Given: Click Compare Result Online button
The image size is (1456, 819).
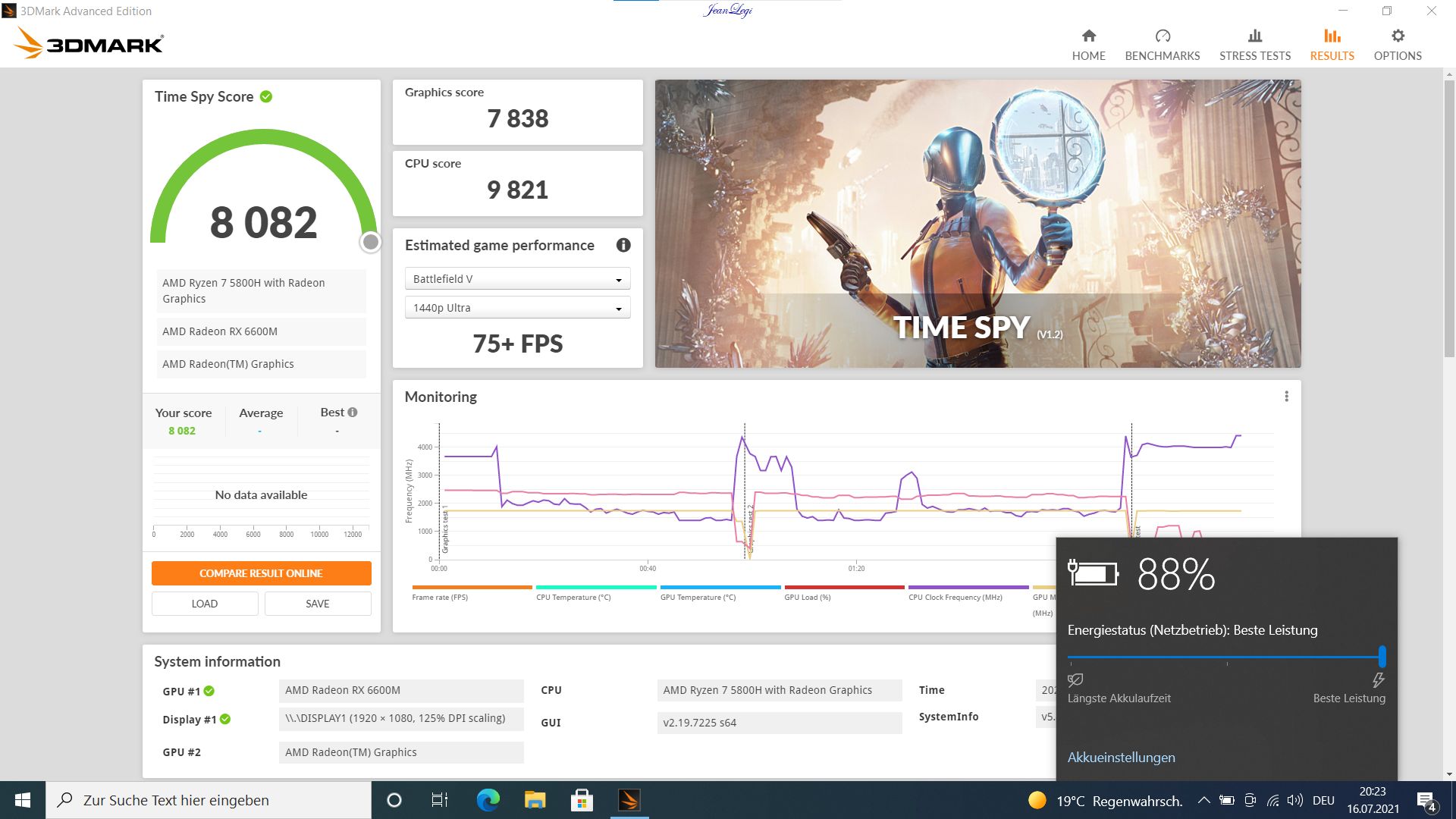Looking at the screenshot, I should point(261,573).
